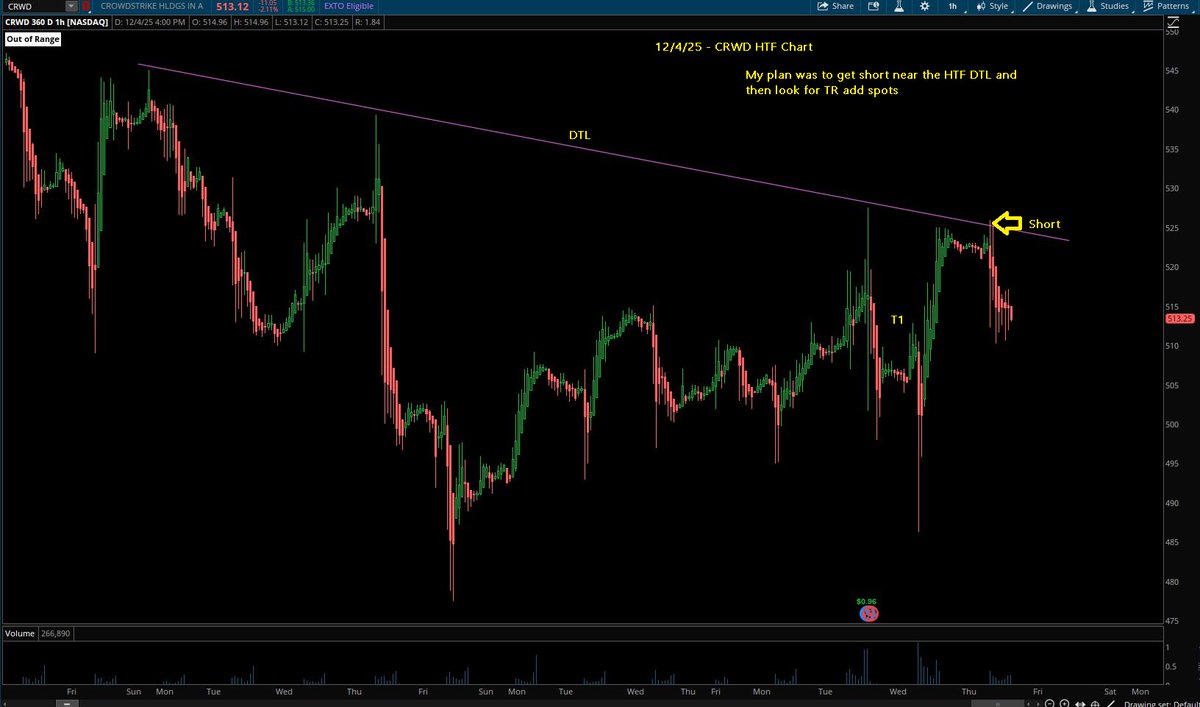This screenshot has height=707, width=1200.
Task: Click the open price O: 514.96 readout
Action: tap(210, 23)
